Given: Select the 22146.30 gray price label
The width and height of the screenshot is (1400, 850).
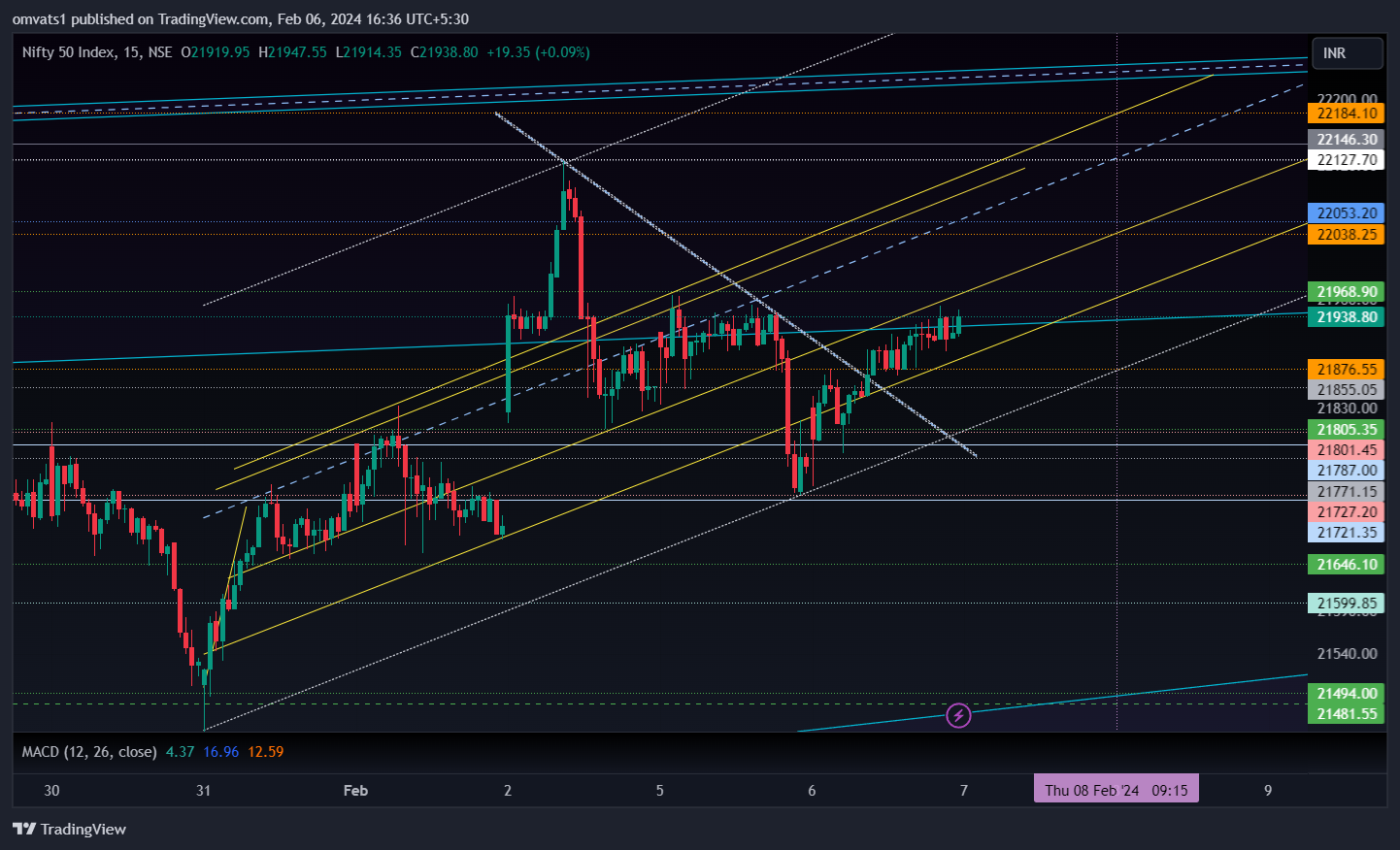Looking at the screenshot, I should (x=1346, y=140).
